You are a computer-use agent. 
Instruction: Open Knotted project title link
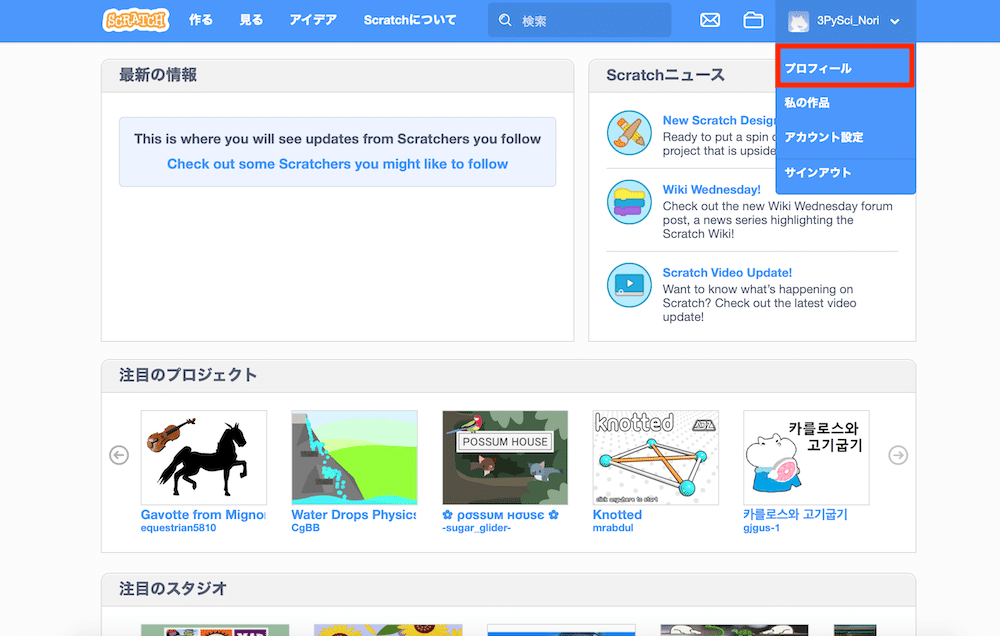point(617,515)
